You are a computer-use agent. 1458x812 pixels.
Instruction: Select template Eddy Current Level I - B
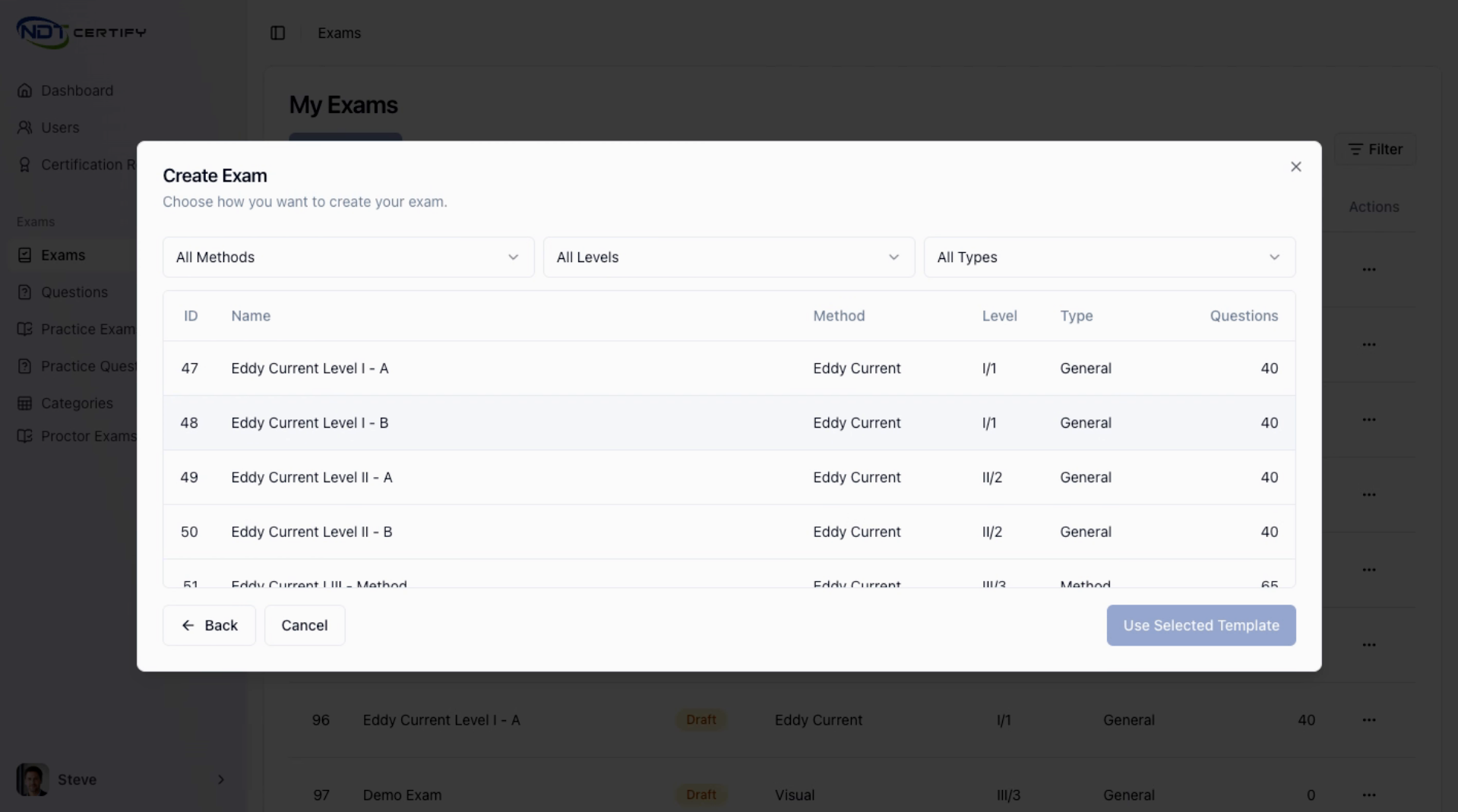coord(729,423)
